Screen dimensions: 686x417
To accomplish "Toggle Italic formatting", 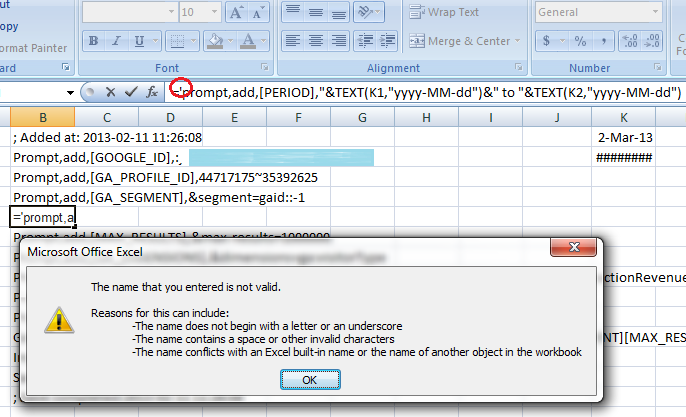I will [x=116, y=41].
